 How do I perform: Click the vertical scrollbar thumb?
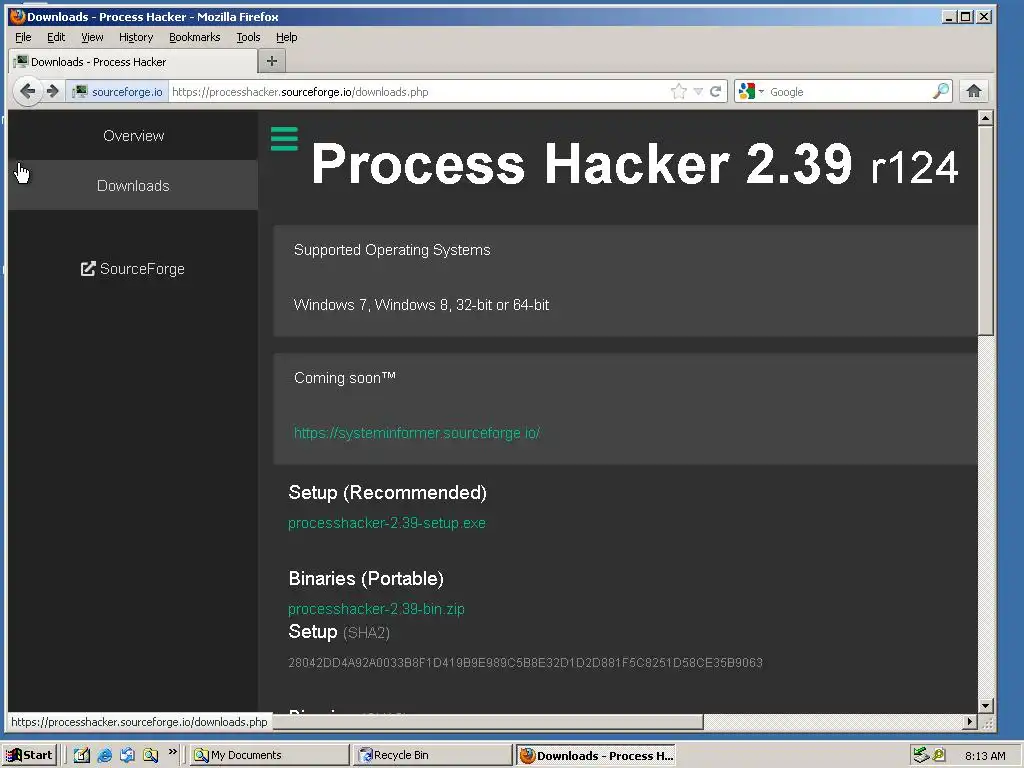[985, 231]
